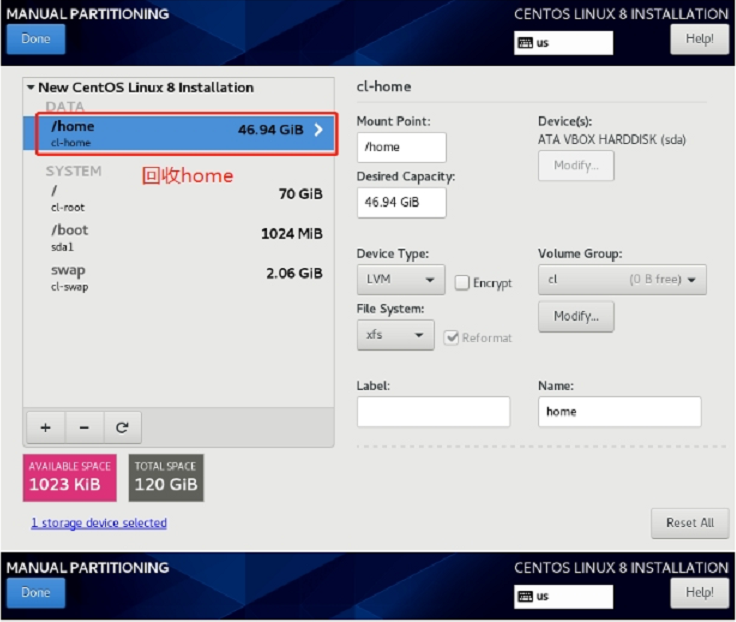Click keyboard layout icon in top header
736x622 pixels.
click(525, 43)
